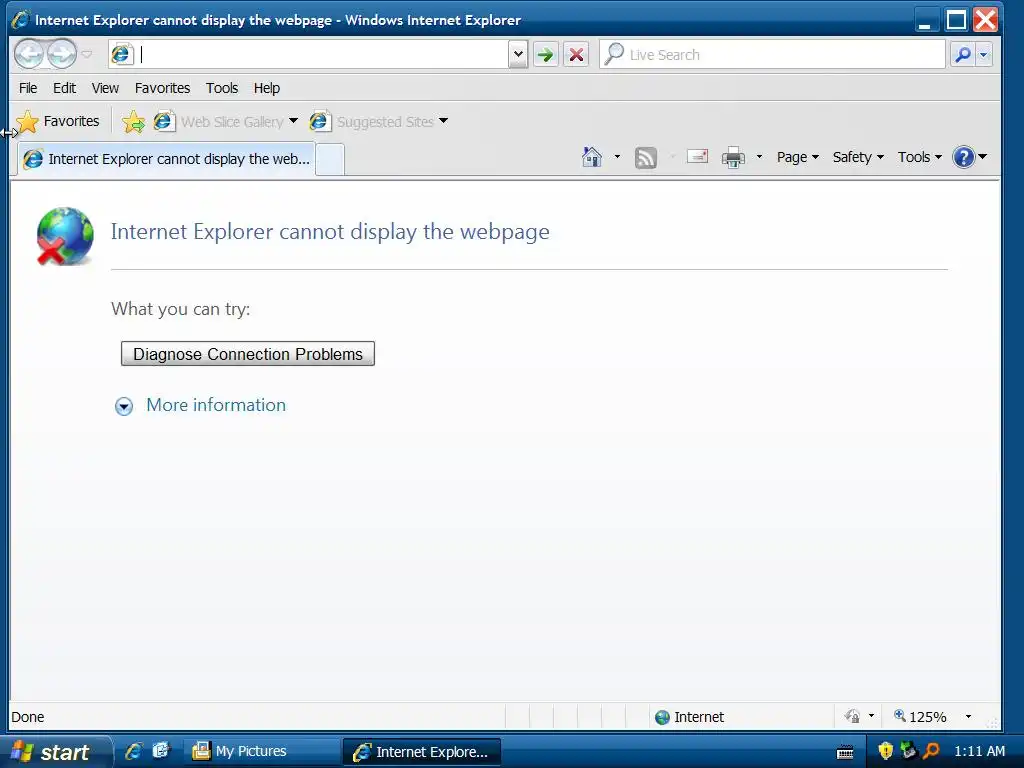Open the Safety dropdown menu

pos(857,157)
